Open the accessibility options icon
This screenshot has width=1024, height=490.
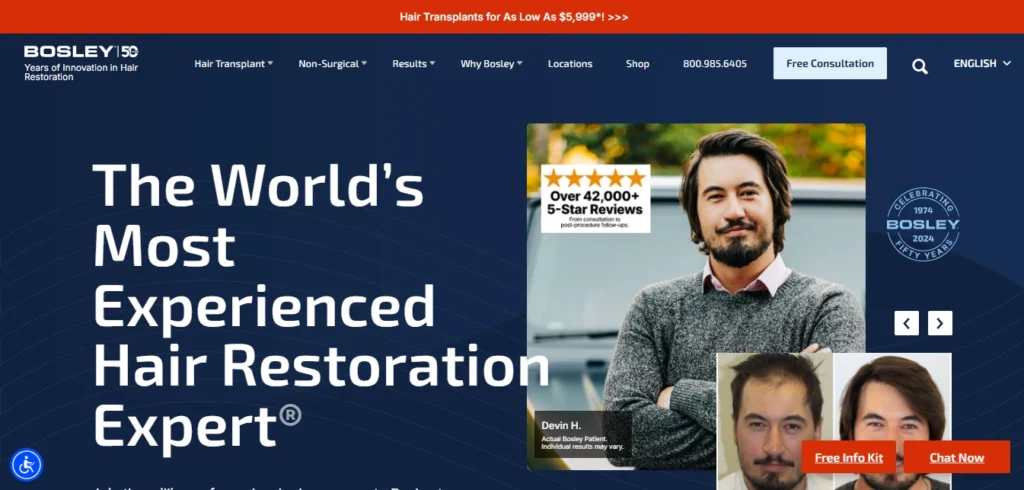(x=26, y=464)
